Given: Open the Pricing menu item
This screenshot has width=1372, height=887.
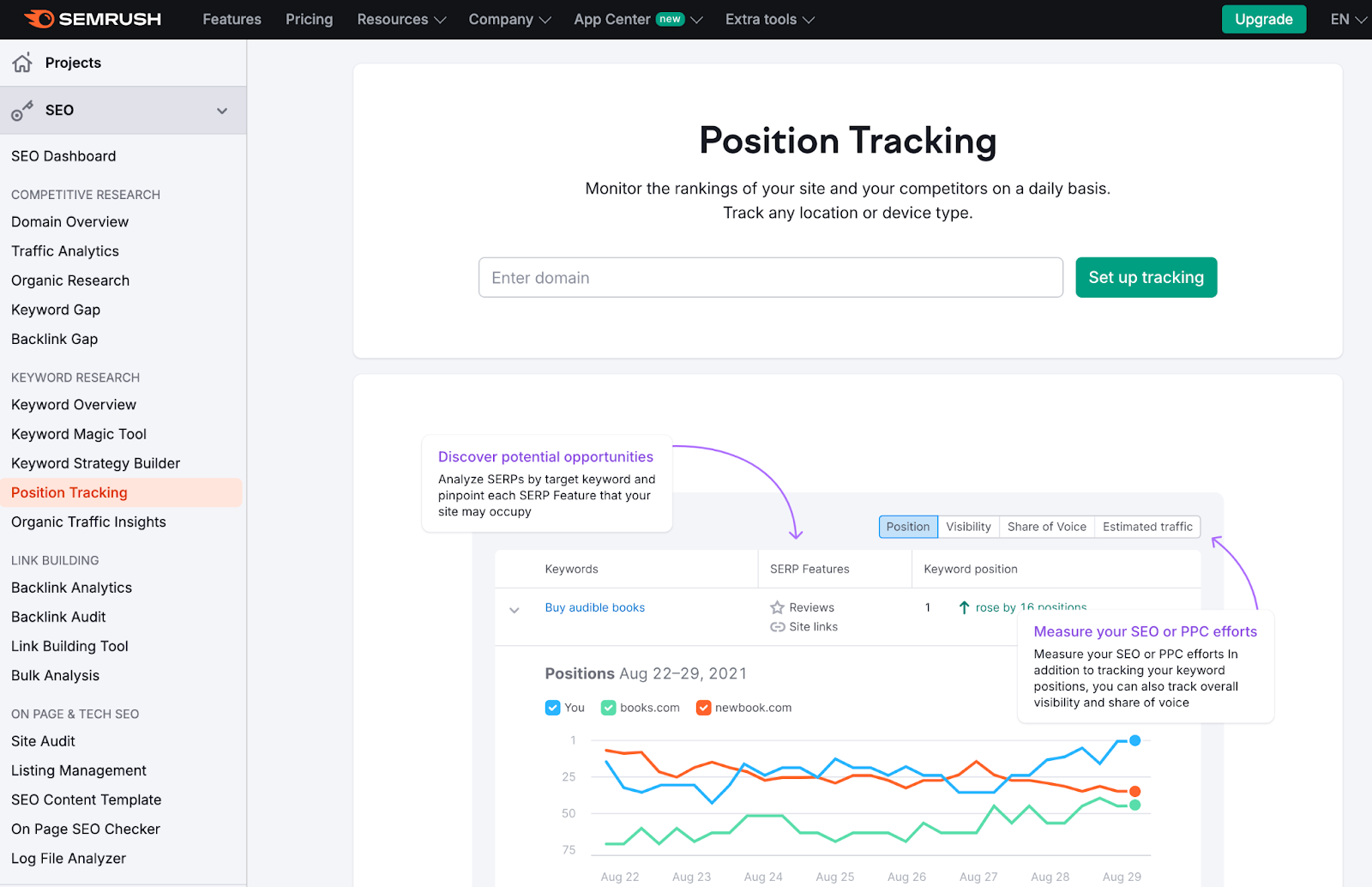Looking at the screenshot, I should pos(309,19).
